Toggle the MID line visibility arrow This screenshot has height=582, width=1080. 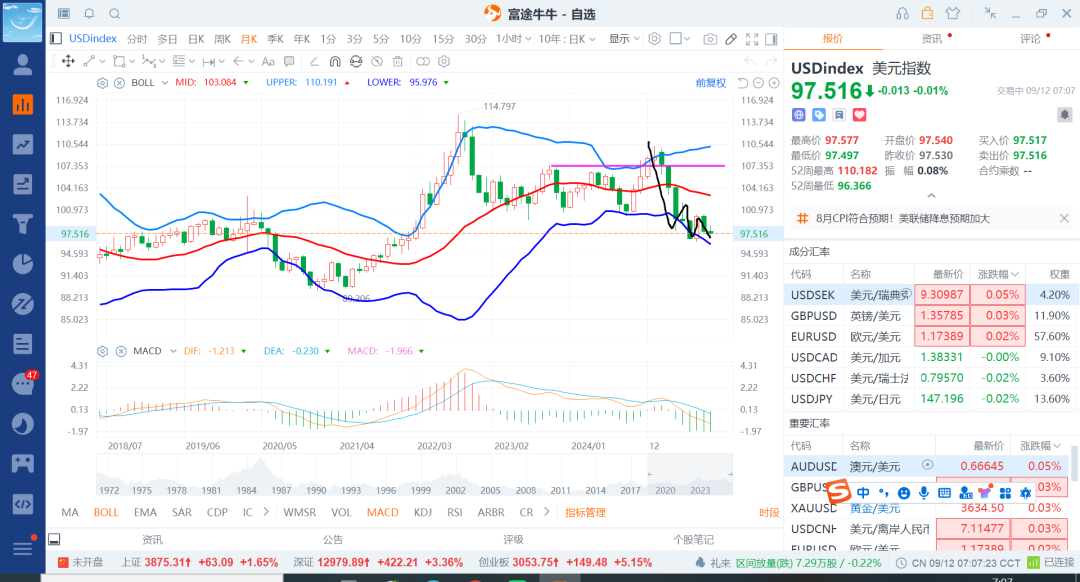[x=246, y=83]
